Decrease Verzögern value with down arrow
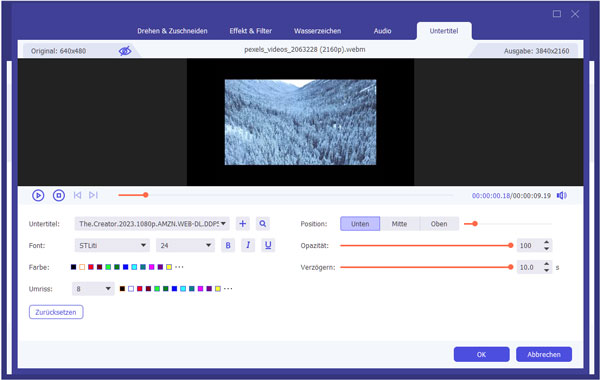 (546, 271)
